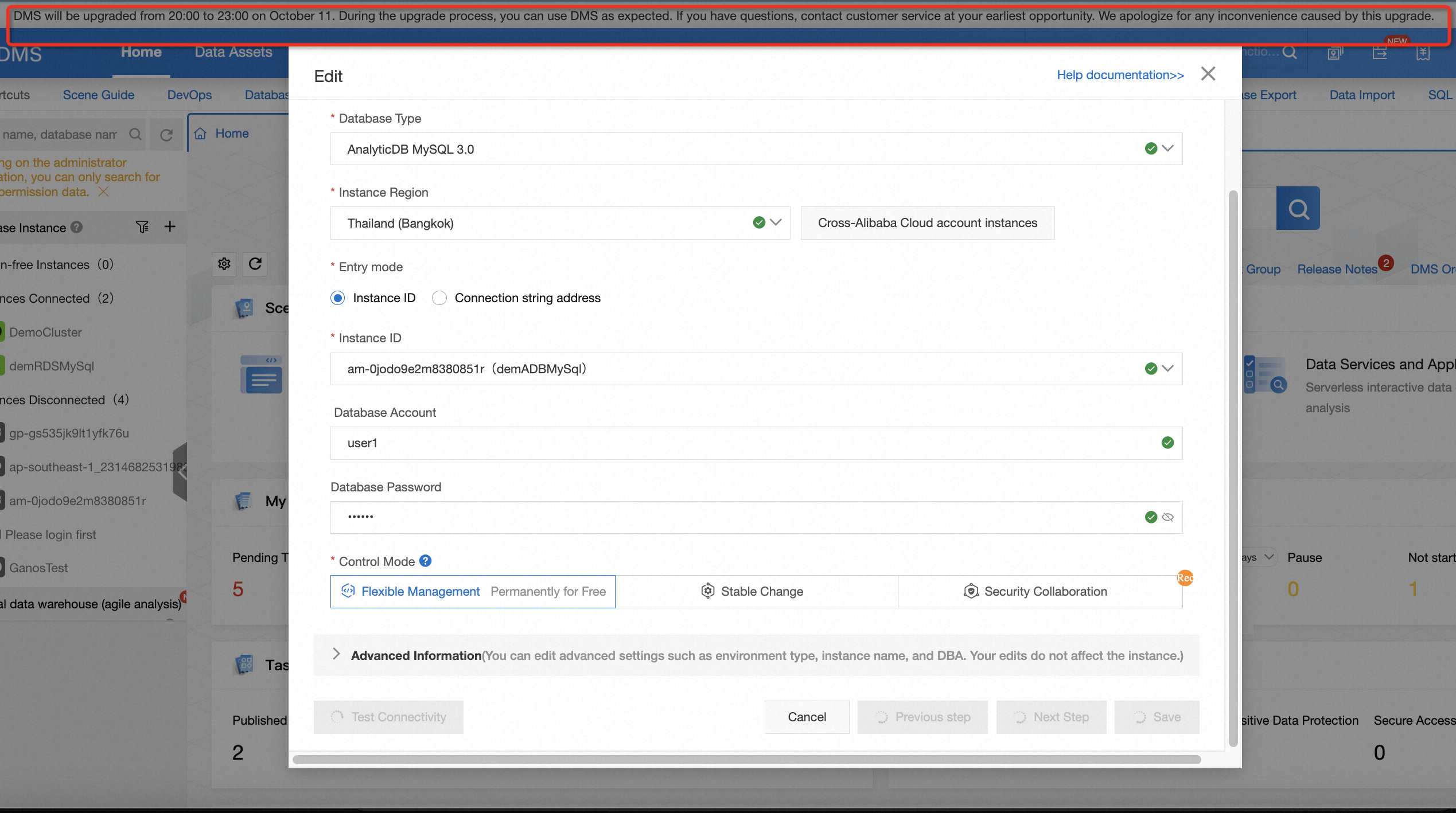Click the Published count 2
Screen dimensions: 1456x813
click(238, 753)
